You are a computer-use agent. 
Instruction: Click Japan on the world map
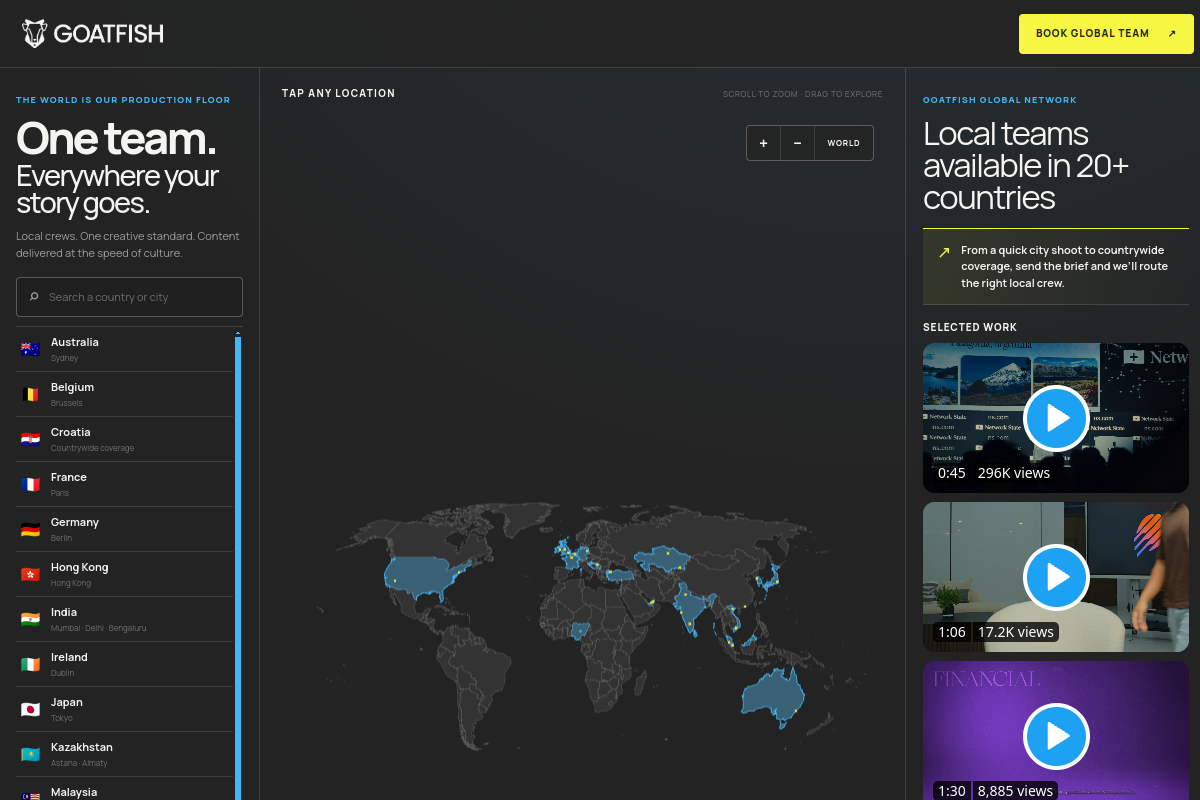pos(771,577)
